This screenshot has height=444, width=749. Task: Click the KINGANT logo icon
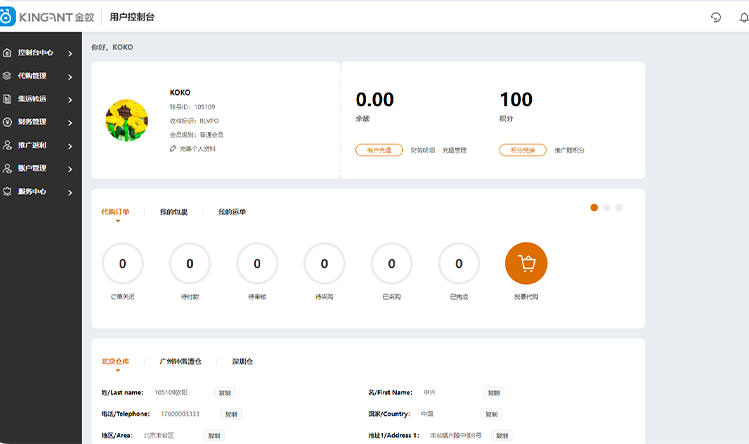pyautogui.click(x=9, y=17)
